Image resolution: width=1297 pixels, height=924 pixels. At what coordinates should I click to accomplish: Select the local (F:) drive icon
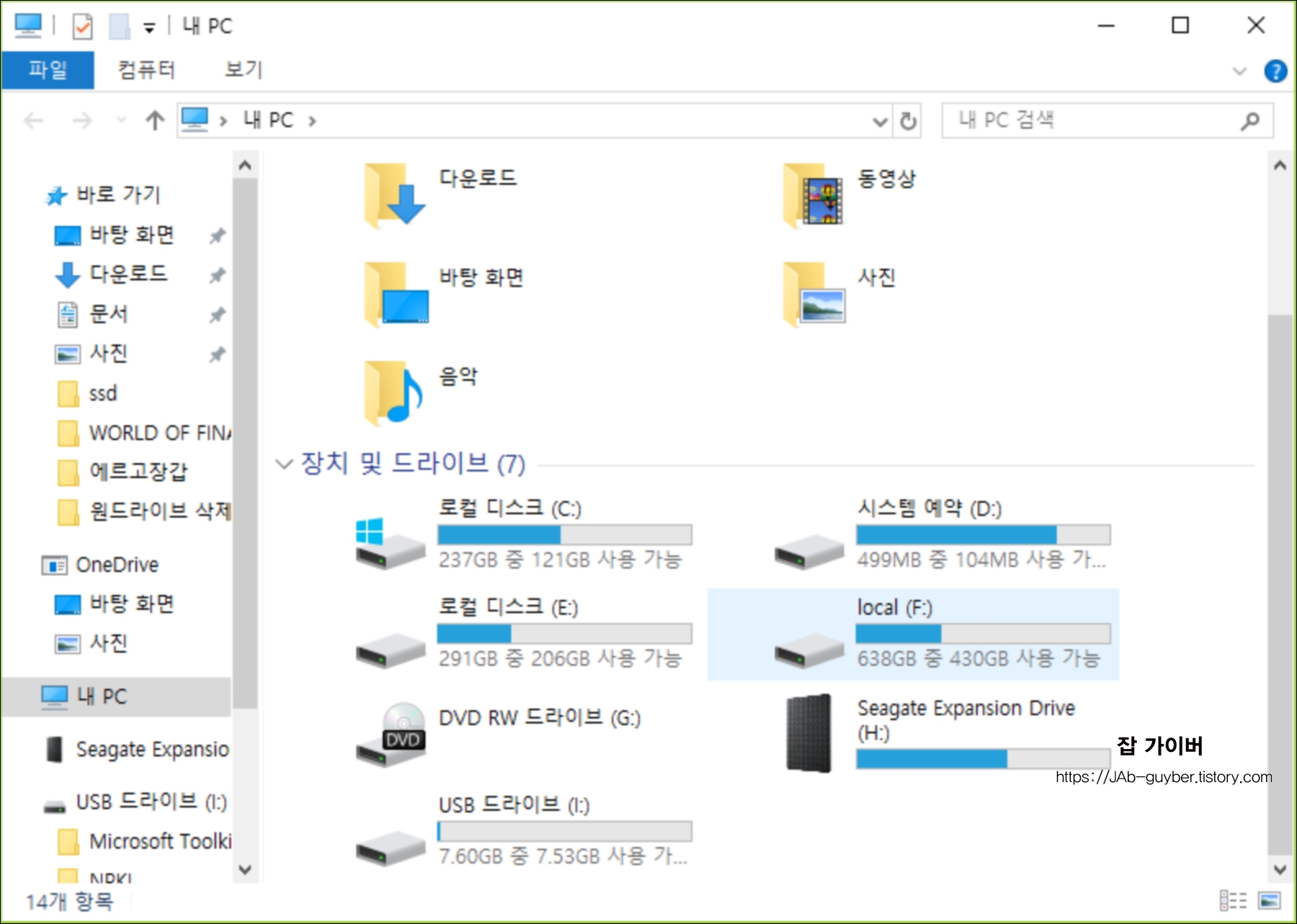[x=808, y=650]
